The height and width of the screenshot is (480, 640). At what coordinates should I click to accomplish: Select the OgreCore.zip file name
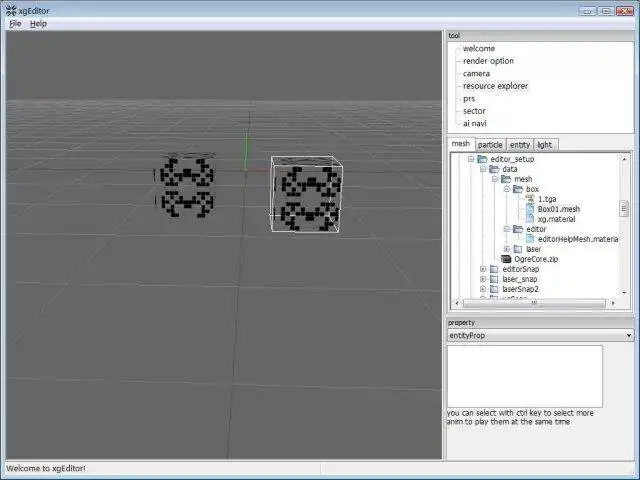pos(536,259)
